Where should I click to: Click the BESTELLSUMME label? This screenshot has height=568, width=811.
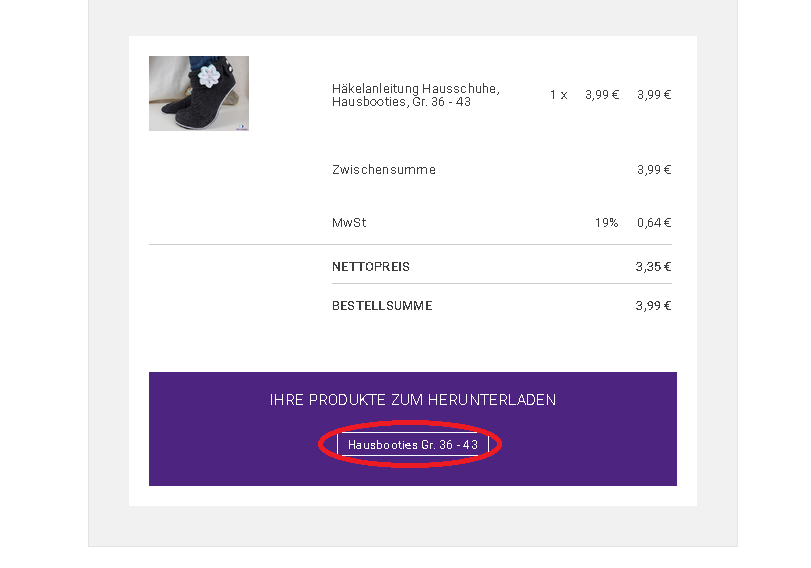[x=382, y=306]
